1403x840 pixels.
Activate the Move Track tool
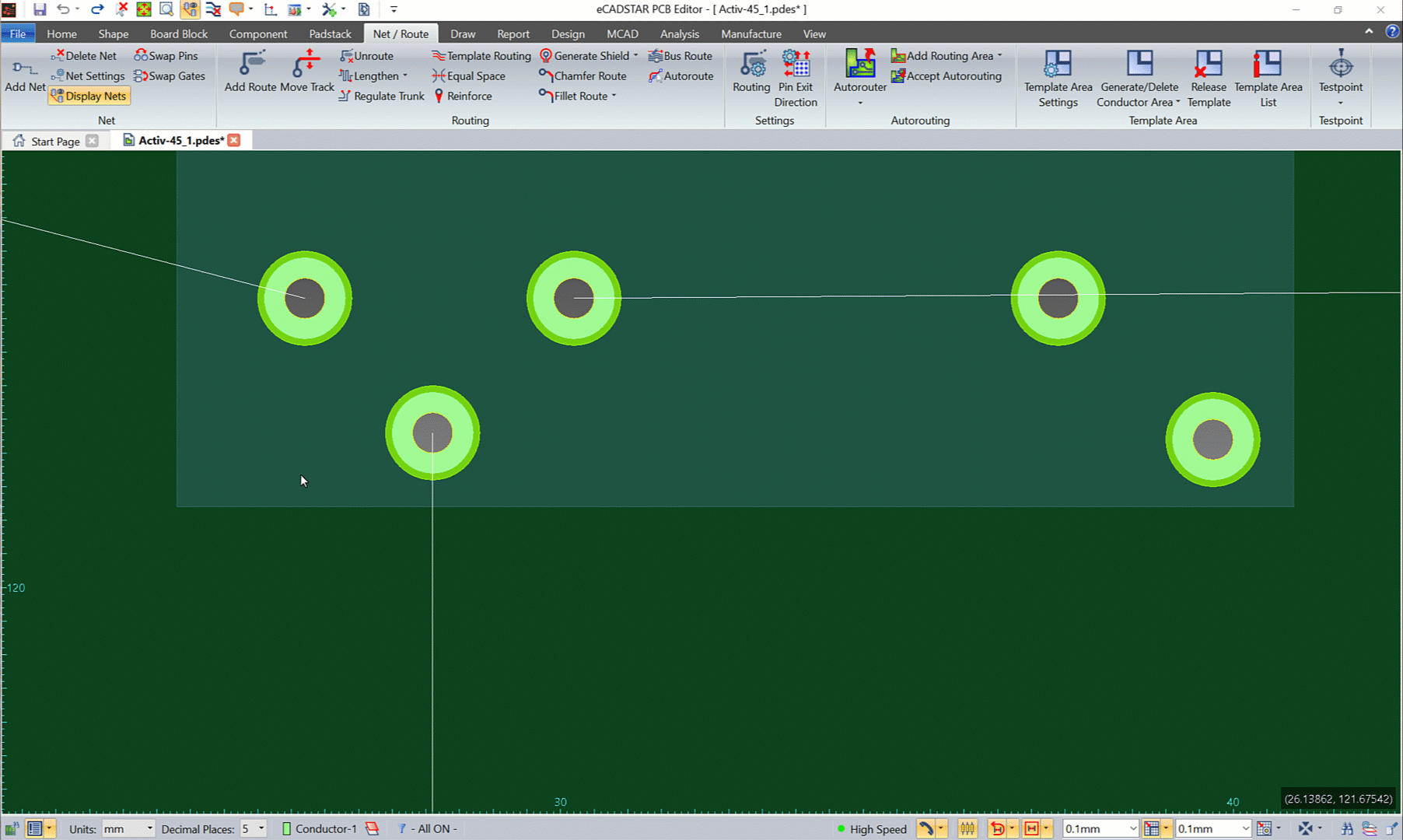[306, 72]
